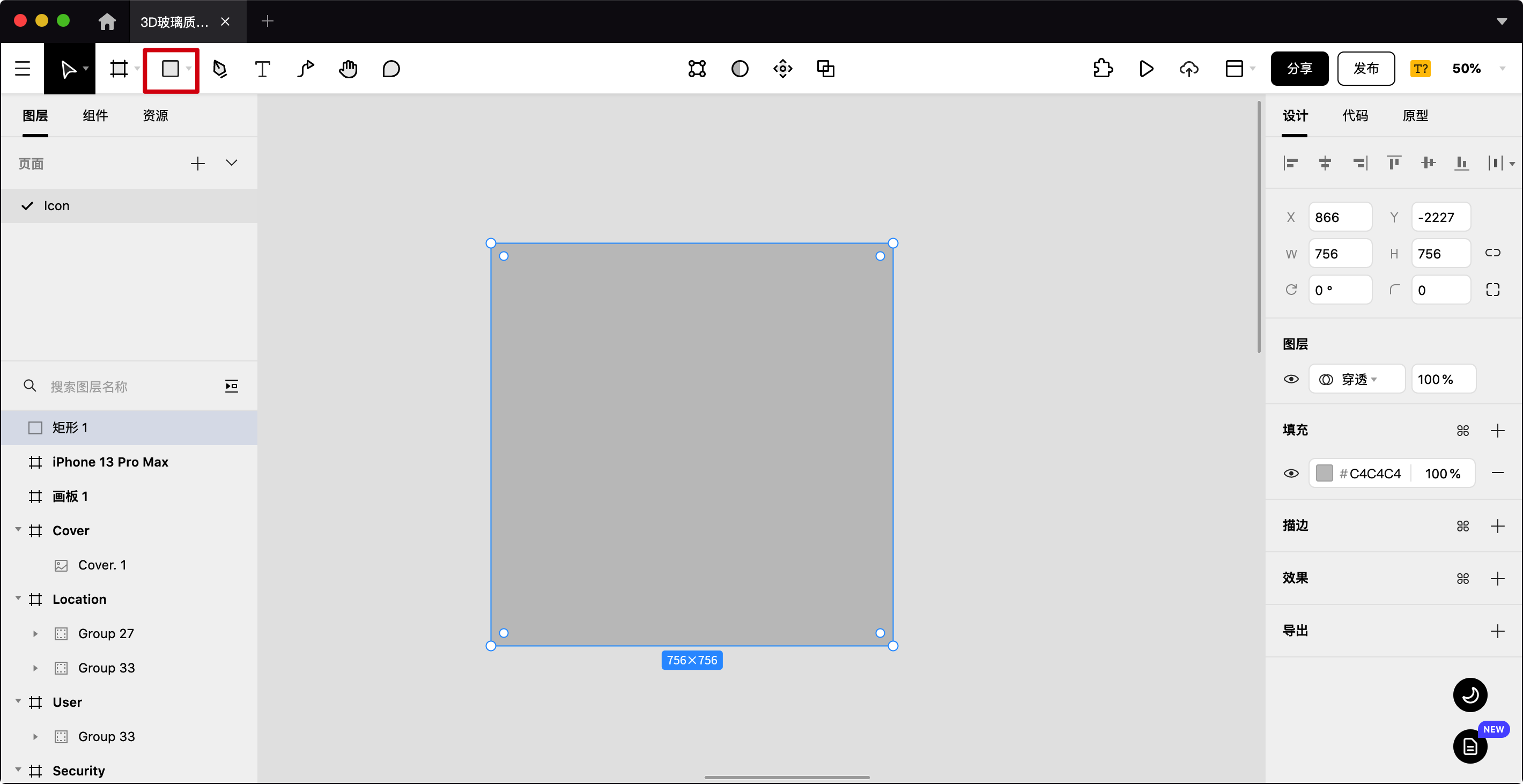The image size is (1523, 784).
Task: Collapse the Cover frame layer
Action: 18,530
